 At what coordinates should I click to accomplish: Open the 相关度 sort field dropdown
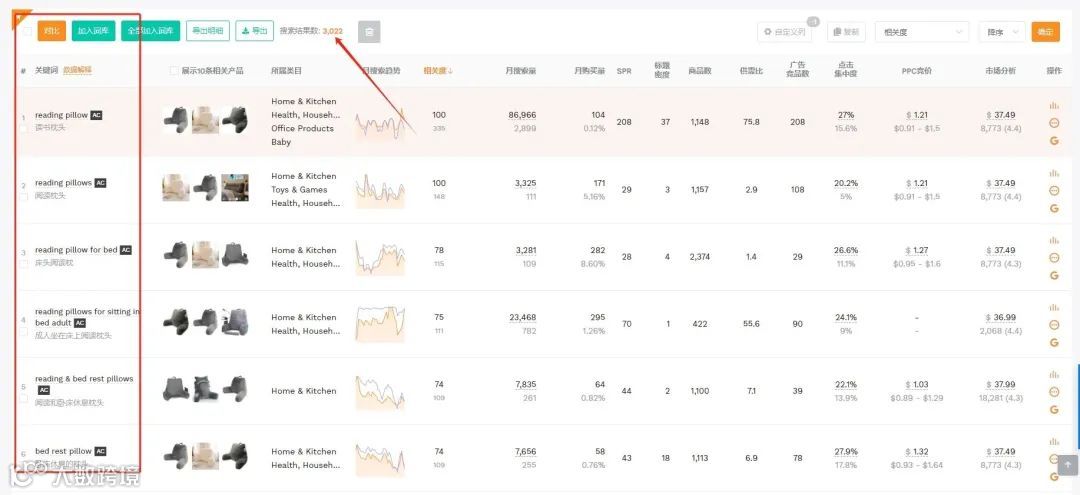point(922,32)
